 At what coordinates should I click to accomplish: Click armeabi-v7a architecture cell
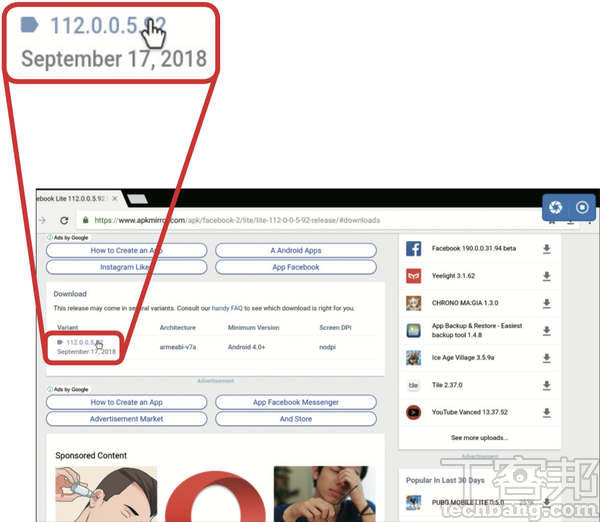pyautogui.click(x=178, y=347)
